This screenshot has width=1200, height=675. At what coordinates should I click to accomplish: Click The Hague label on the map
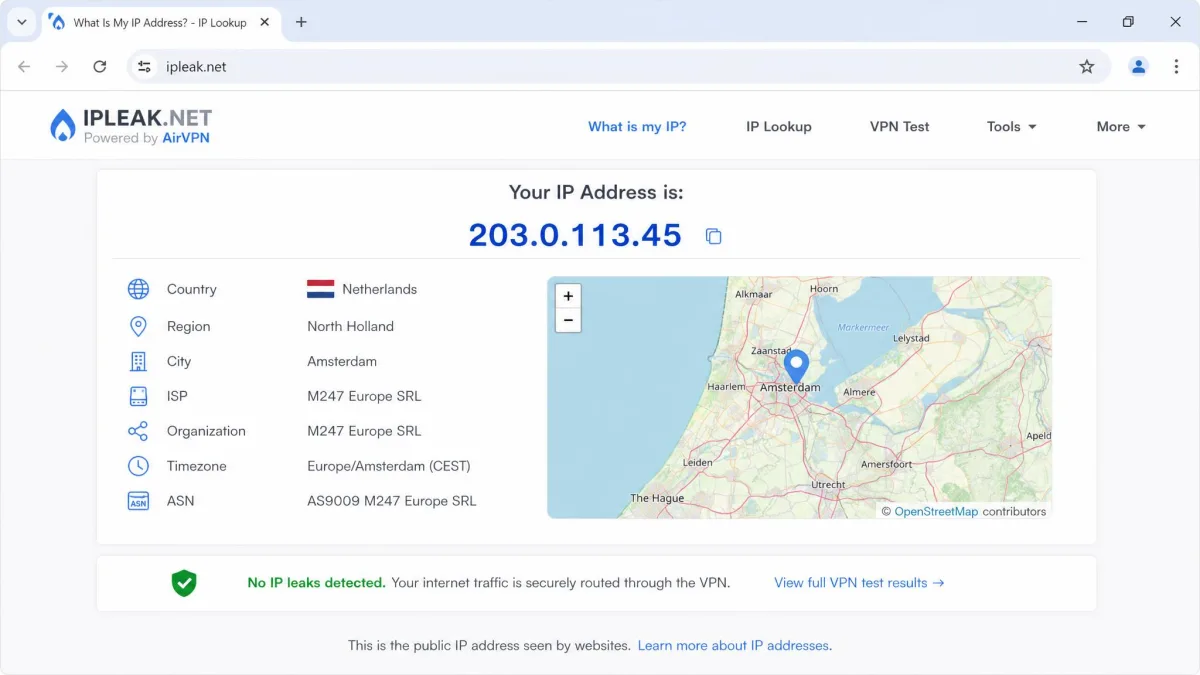(x=657, y=498)
